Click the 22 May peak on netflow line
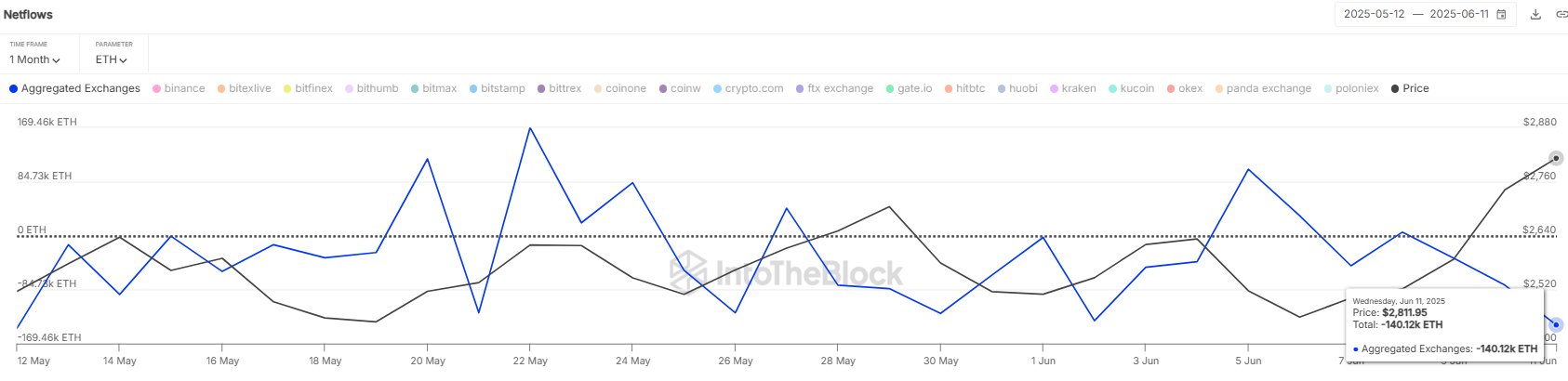1568x381 pixels. [530, 128]
